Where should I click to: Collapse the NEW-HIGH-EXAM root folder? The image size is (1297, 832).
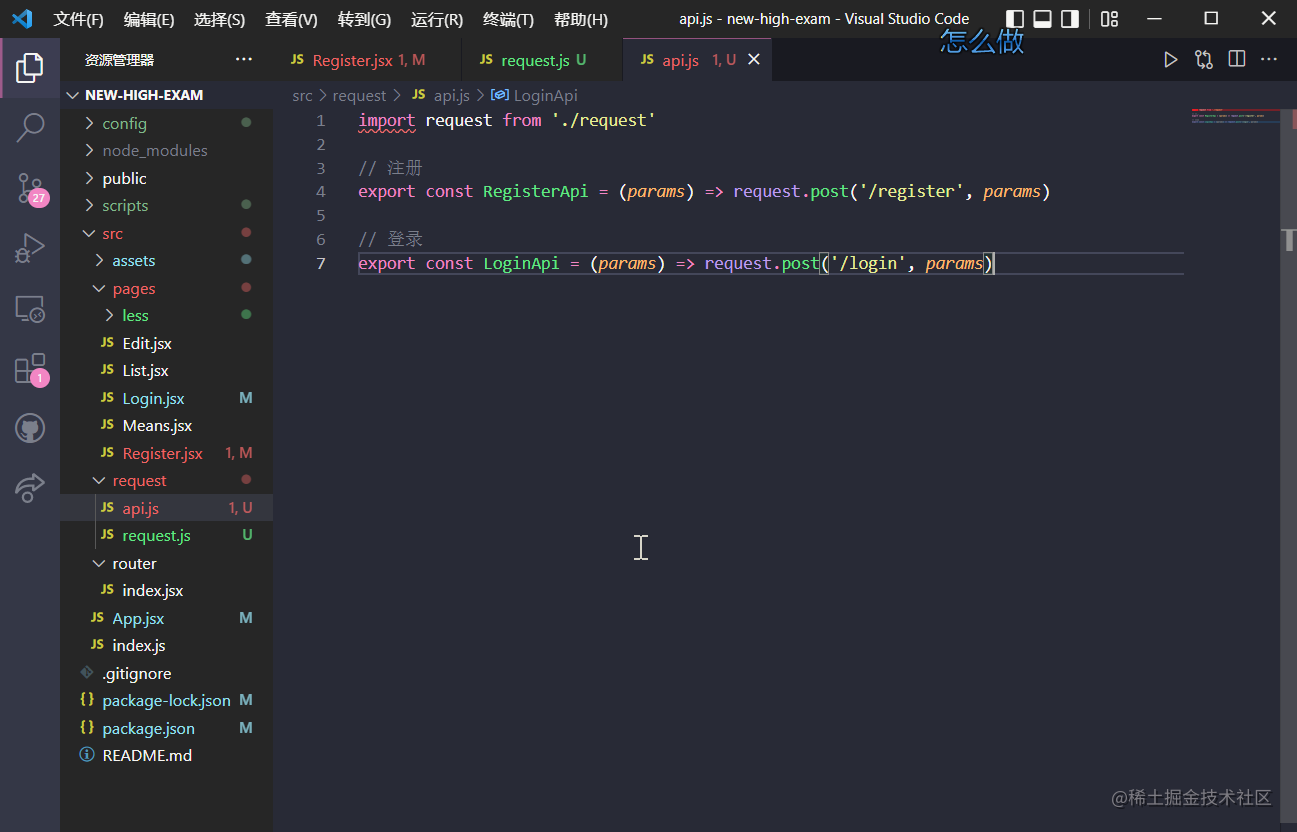click(144, 95)
